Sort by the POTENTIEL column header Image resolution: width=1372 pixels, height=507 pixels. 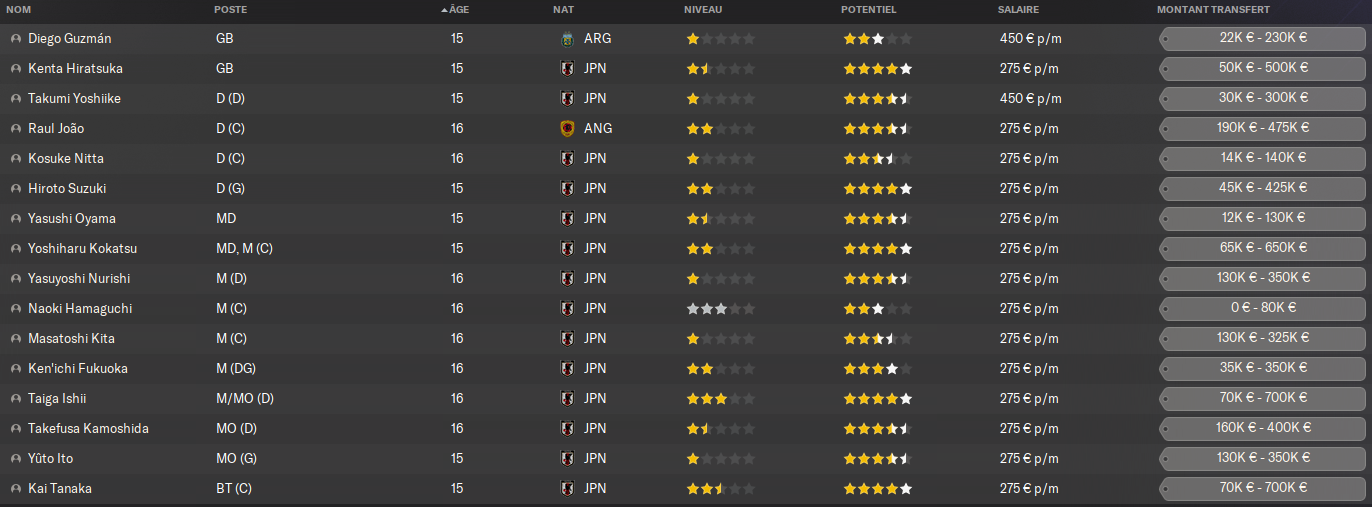point(868,9)
